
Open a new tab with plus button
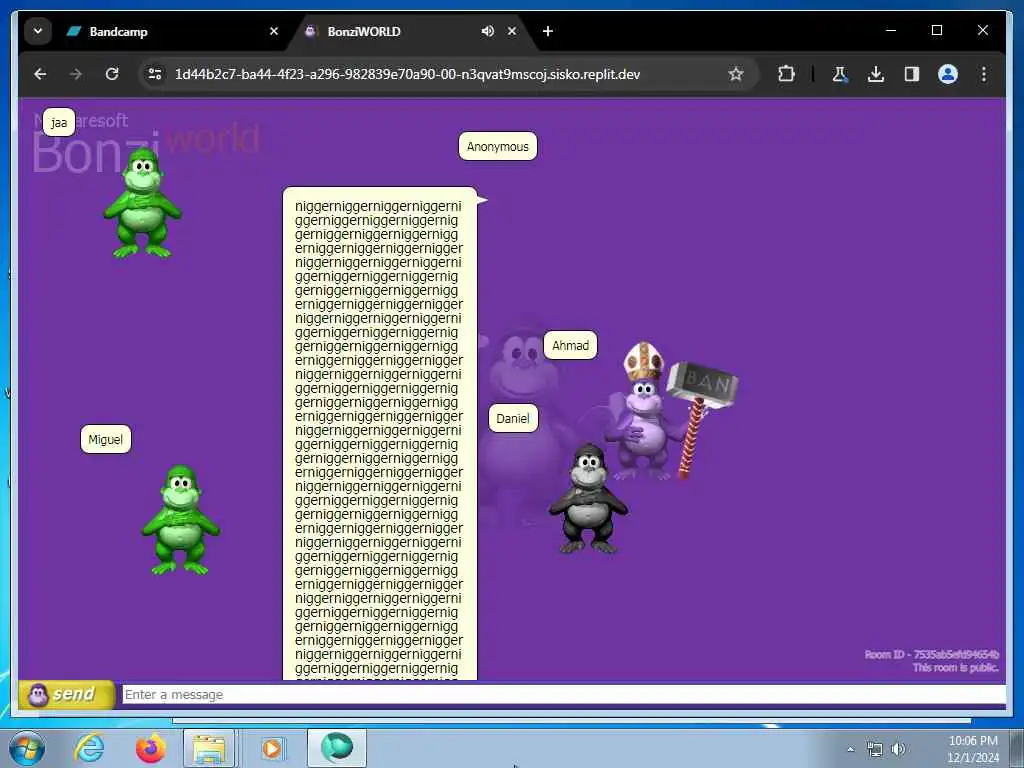click(548, 31)
